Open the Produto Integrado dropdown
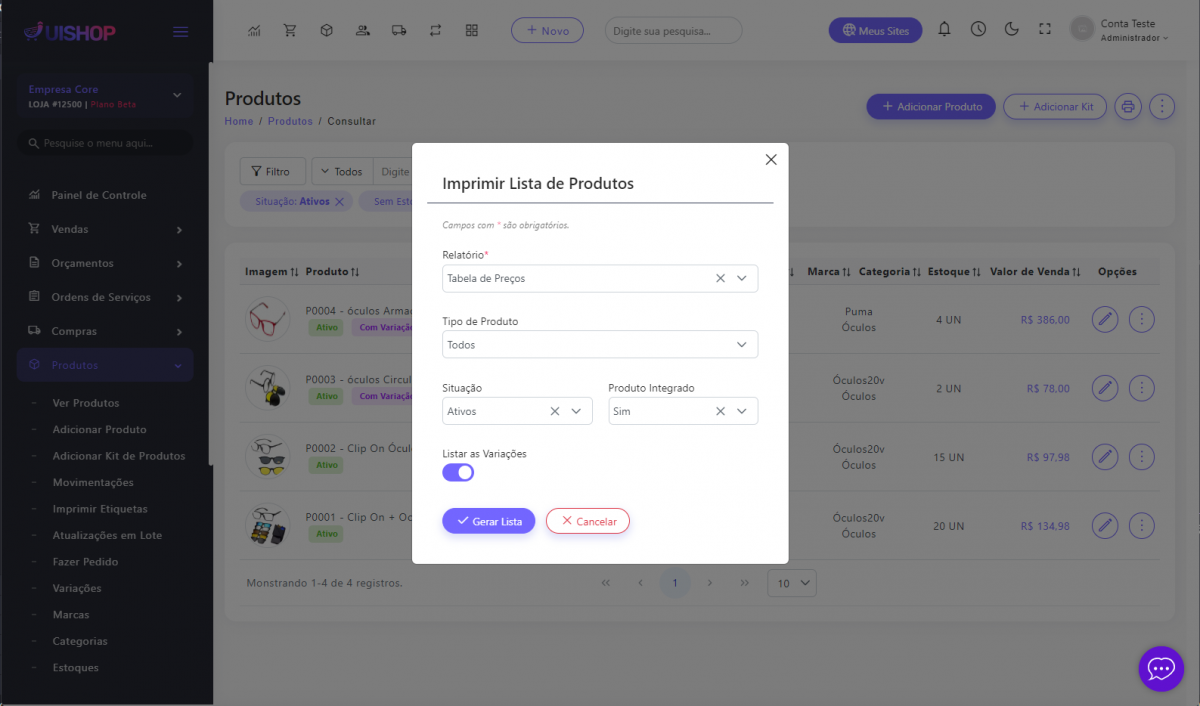This screenshot has width=1200, height=706. pos(741,411)
